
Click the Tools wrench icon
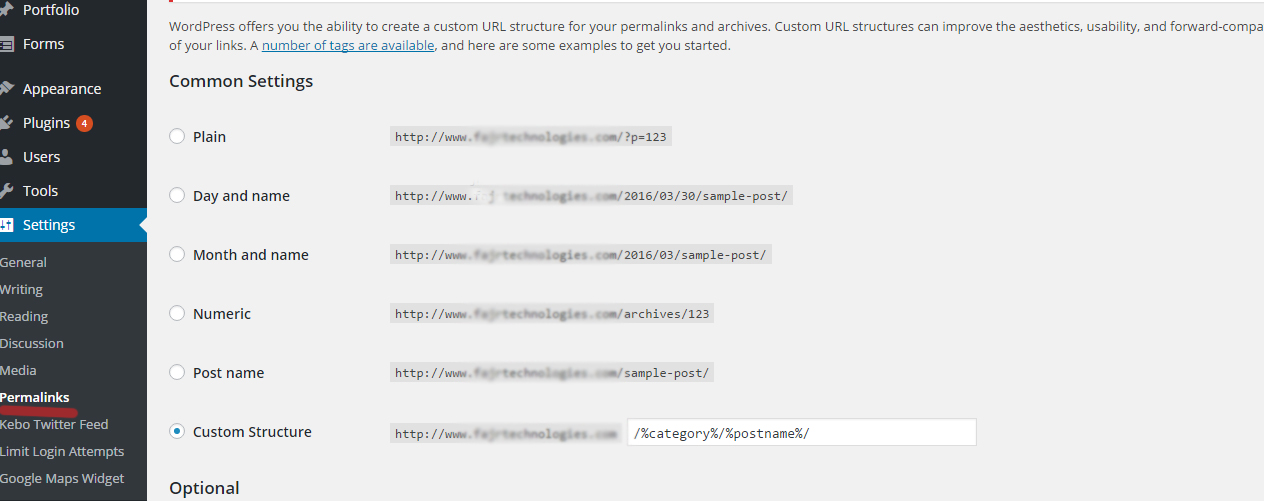tap(5, 191)
